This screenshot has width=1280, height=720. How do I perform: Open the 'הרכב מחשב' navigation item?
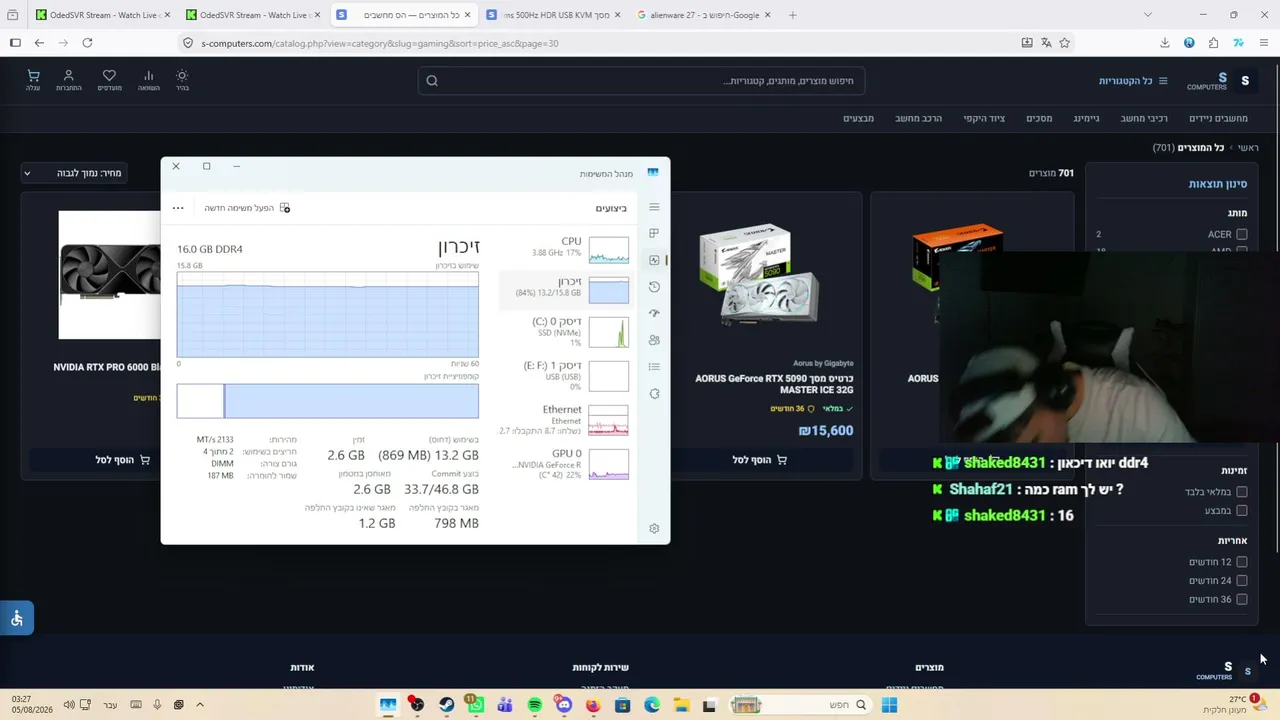[918, 118]
